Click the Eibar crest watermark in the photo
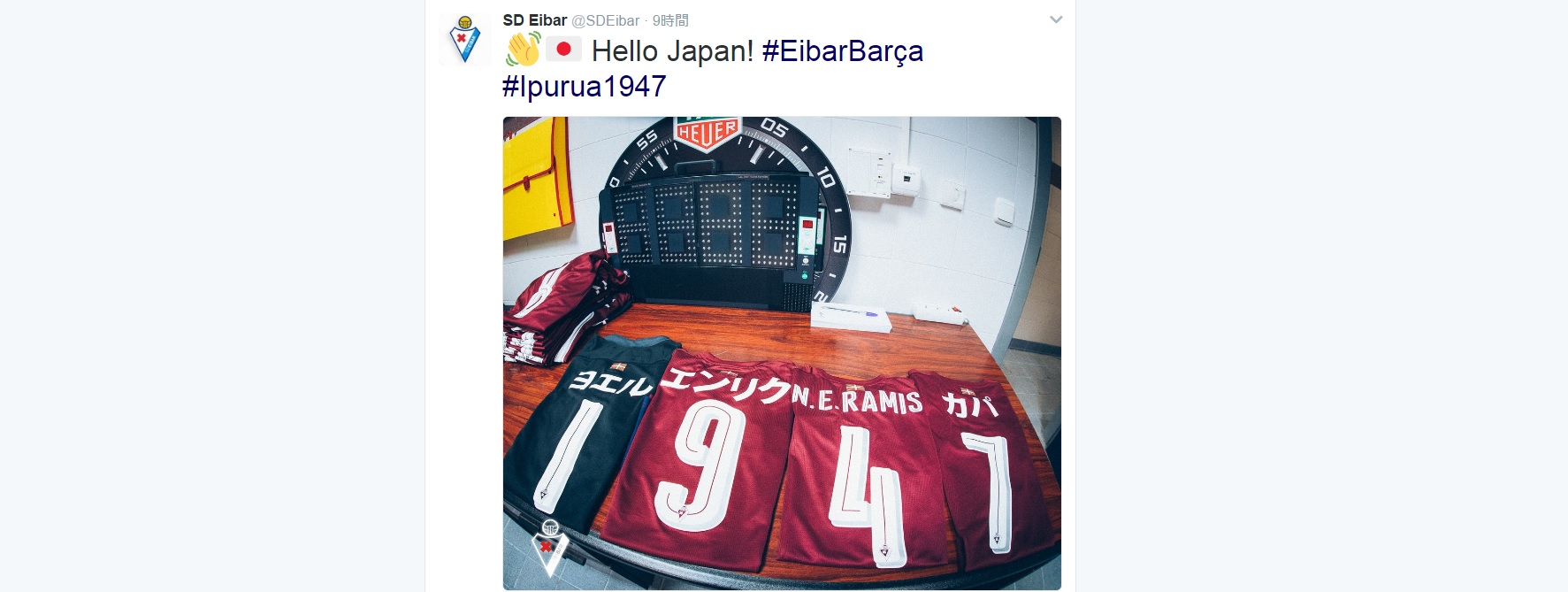Screen dimensions: 1568x592 tap(550, 548)
